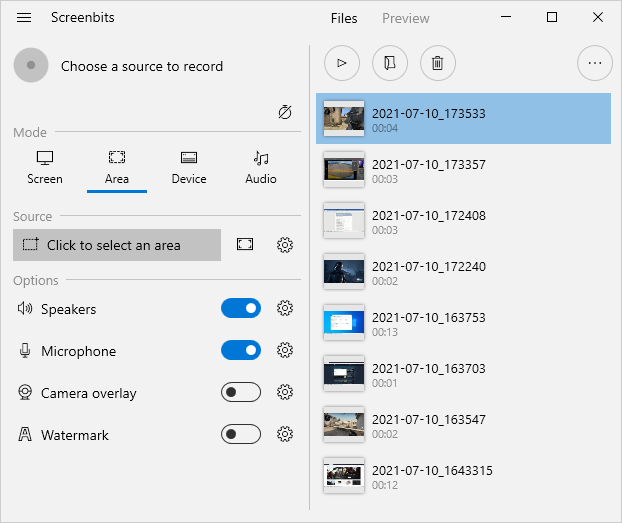The image size is (622, 523).
Task: Open Microphone settings gear
Action: (x=285, y=350)
